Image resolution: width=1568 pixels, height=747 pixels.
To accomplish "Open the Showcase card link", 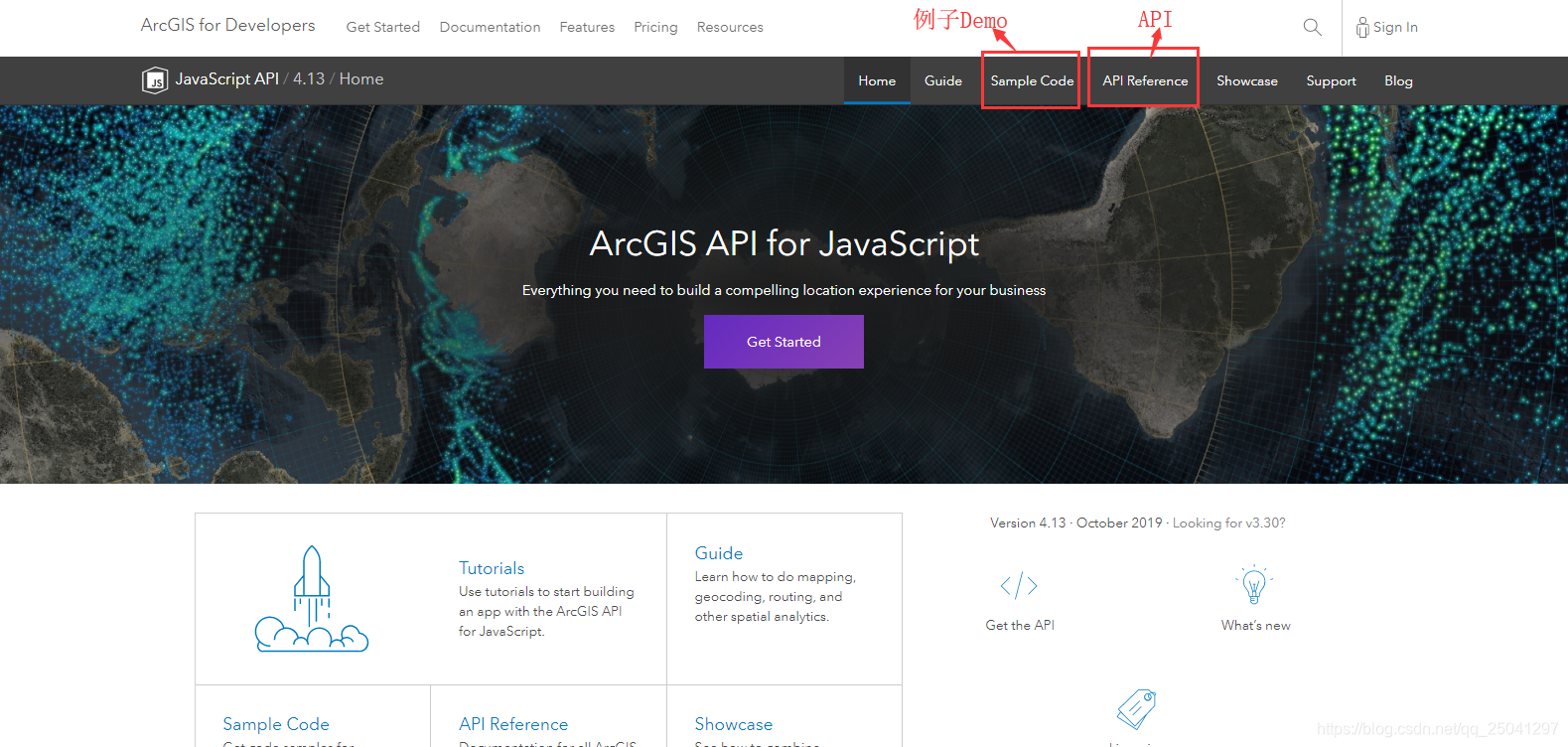I will click(x=734, y=724).
